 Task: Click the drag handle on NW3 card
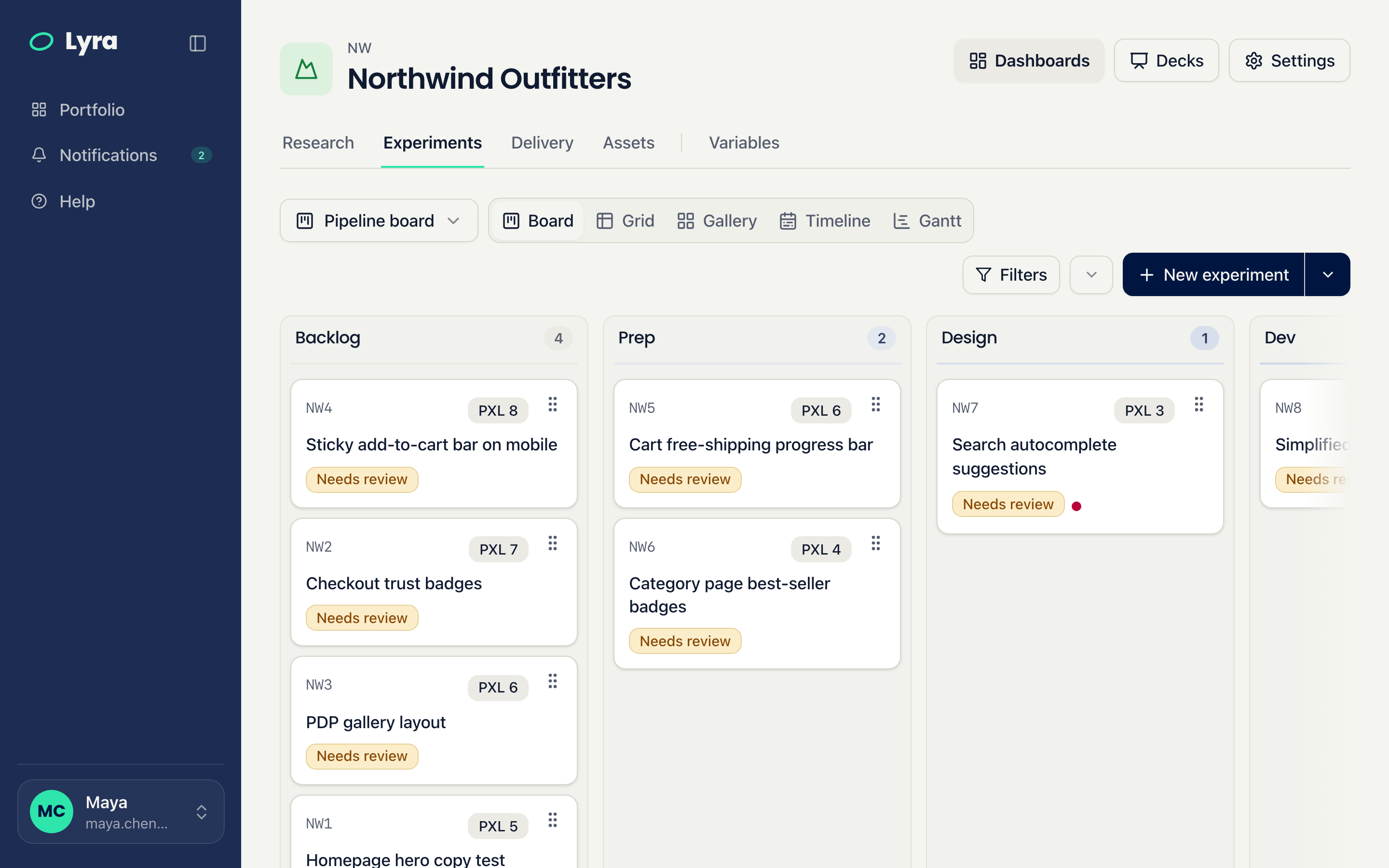553,681
